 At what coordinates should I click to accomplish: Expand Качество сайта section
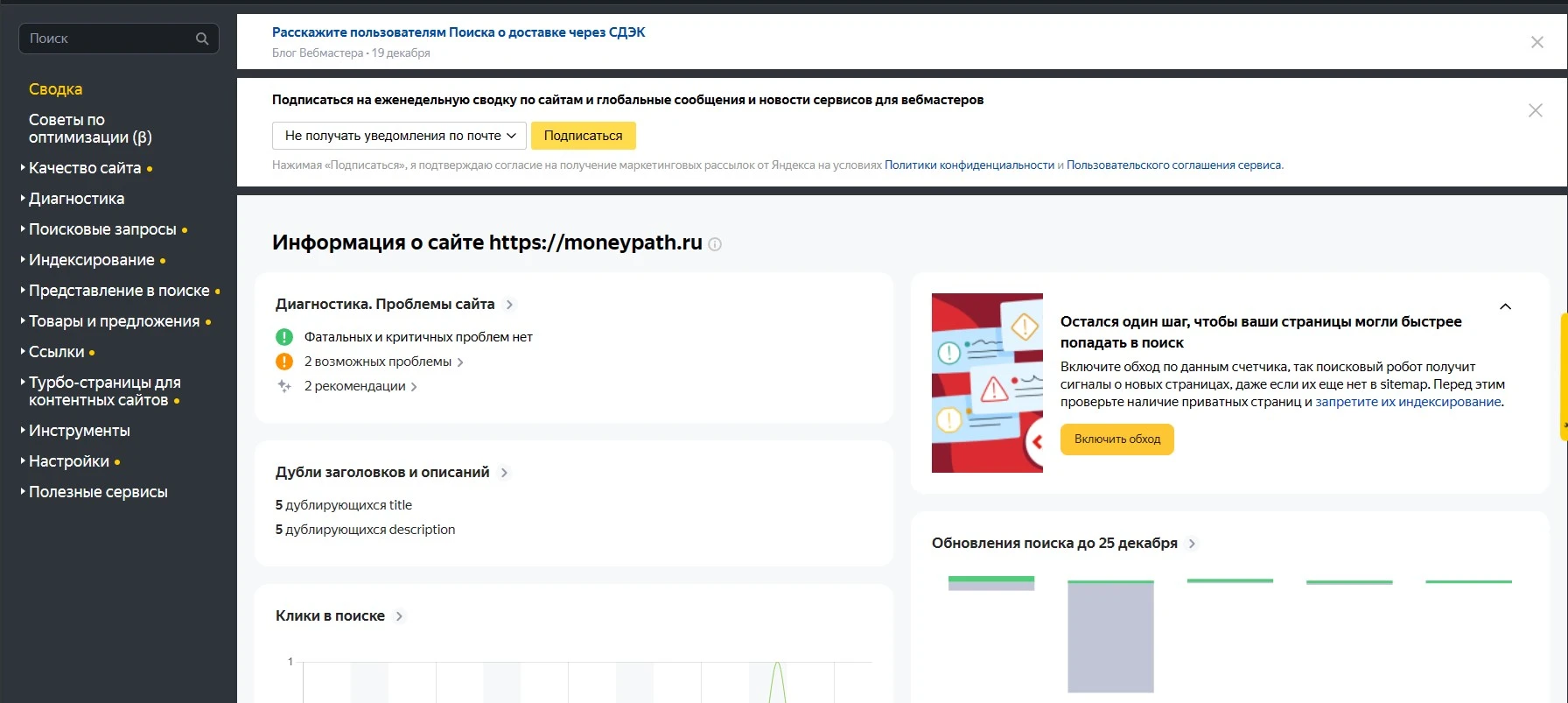tap(85, 168)
